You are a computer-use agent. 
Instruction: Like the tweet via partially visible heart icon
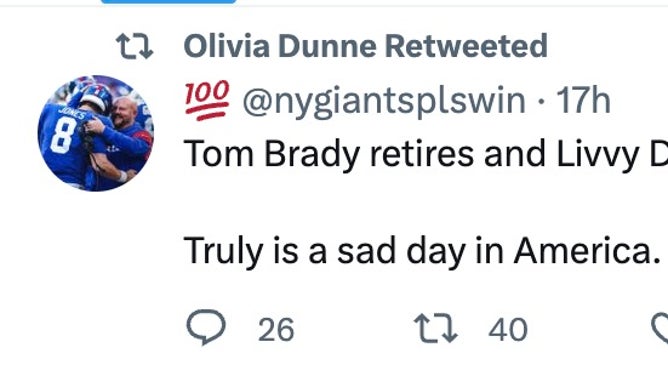pos(660,328)
